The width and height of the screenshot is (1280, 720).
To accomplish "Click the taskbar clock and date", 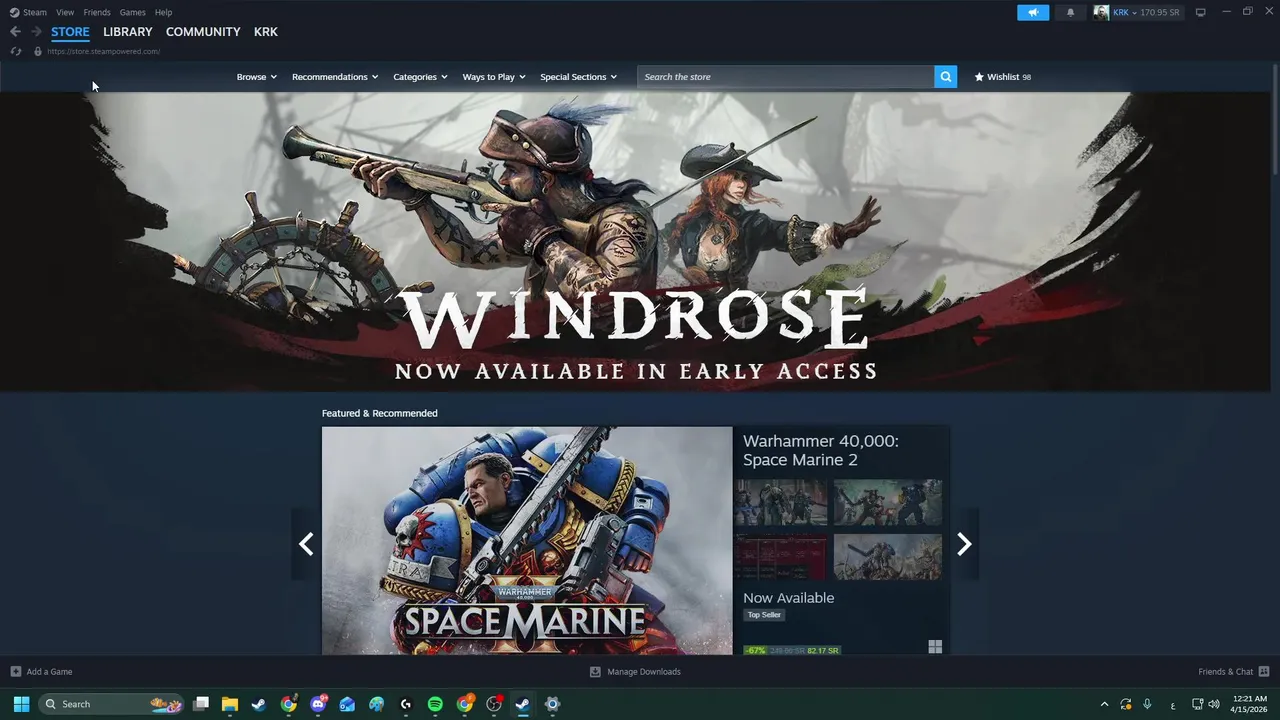I will pos(1250,704).
